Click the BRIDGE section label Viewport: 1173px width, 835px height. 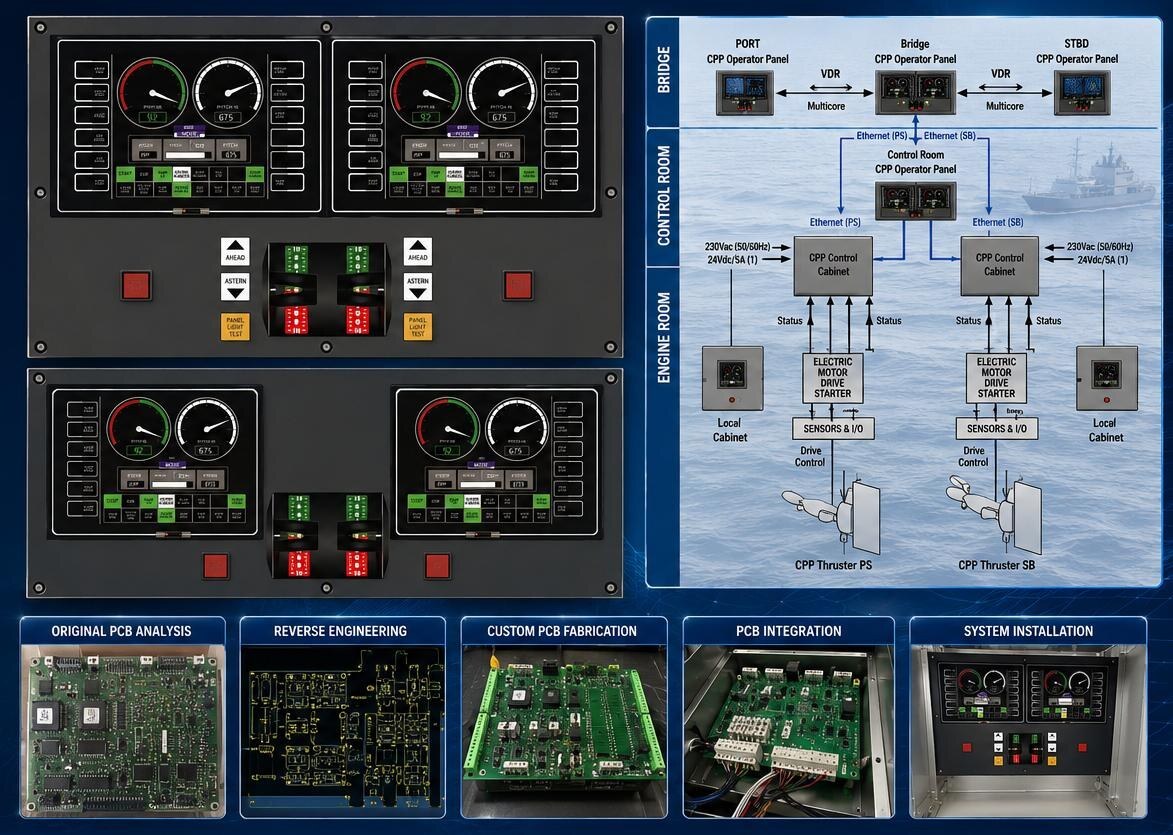point(664,70)
